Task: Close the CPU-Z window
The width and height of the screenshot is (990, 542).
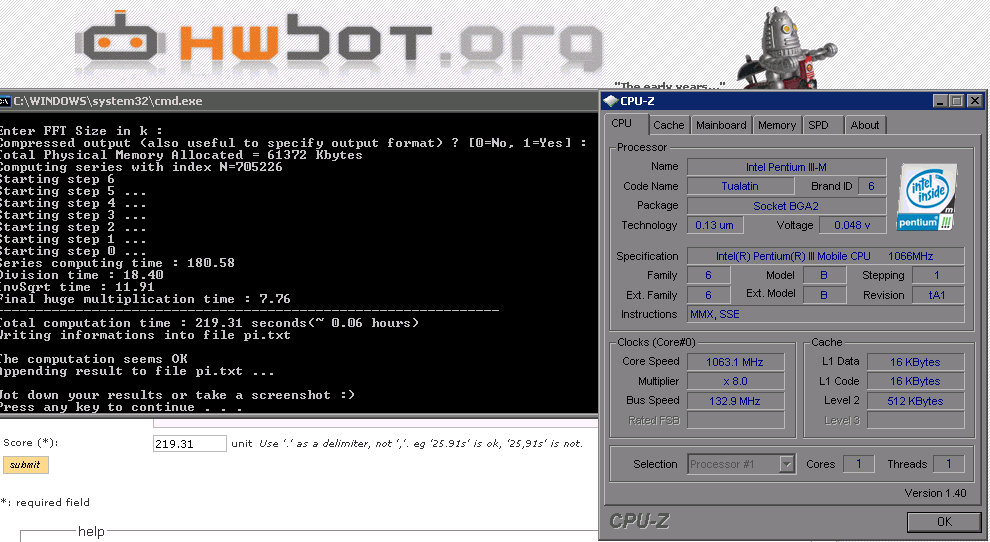Action: [974, 101]
